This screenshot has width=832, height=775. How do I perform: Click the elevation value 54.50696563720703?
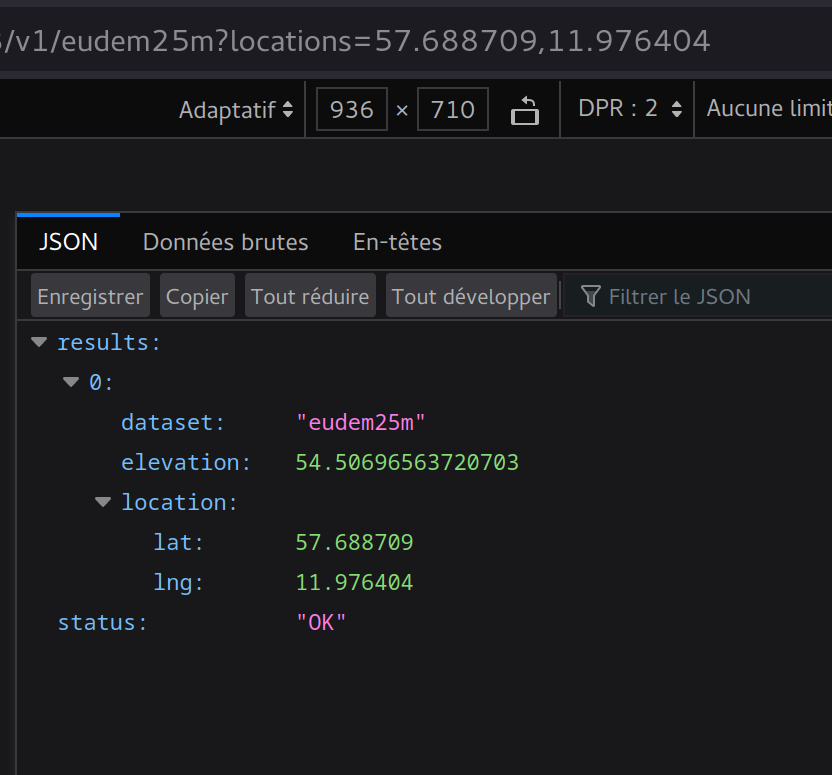(407, 463)
